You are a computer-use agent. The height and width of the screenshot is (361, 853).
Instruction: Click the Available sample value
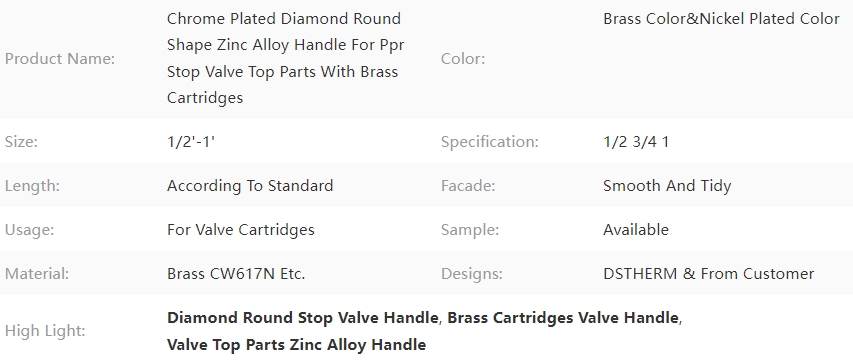(x=636, y=230)
